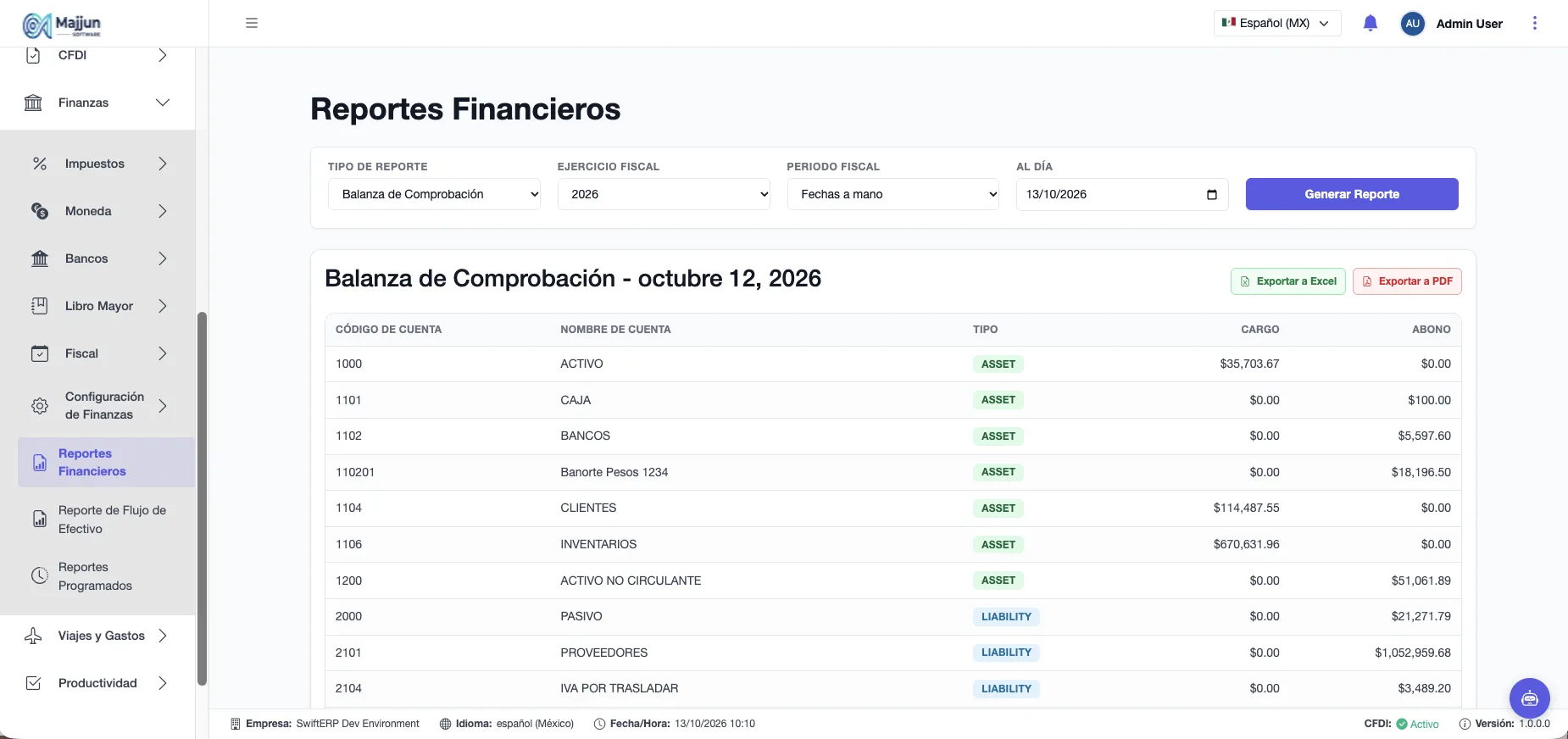
Task: Click the Configuración de Finanzas gear icon
Action: click(x=40, y=406)
